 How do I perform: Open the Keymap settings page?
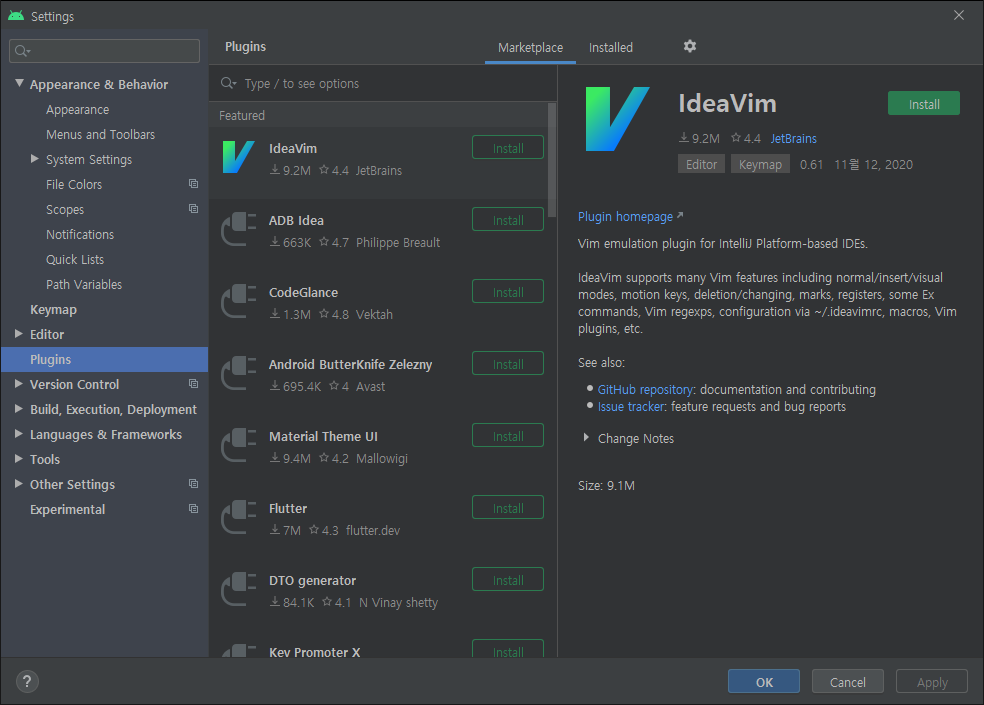pos(53,309)
